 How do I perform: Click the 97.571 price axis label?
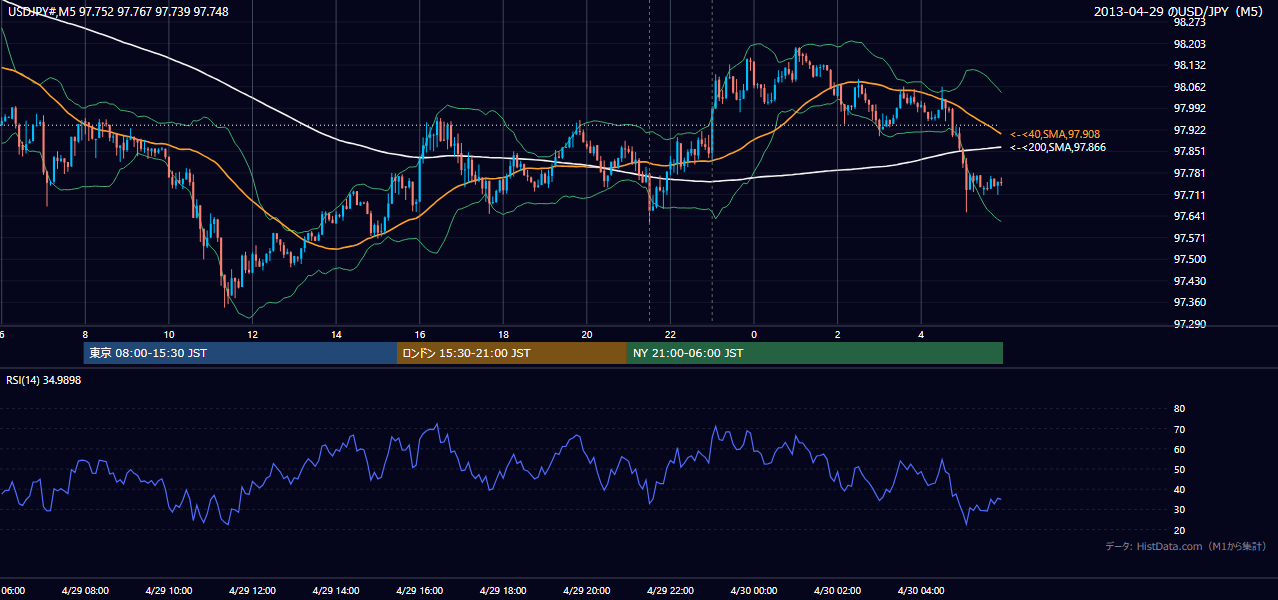pyautogui.click(x=1189, y=238)
